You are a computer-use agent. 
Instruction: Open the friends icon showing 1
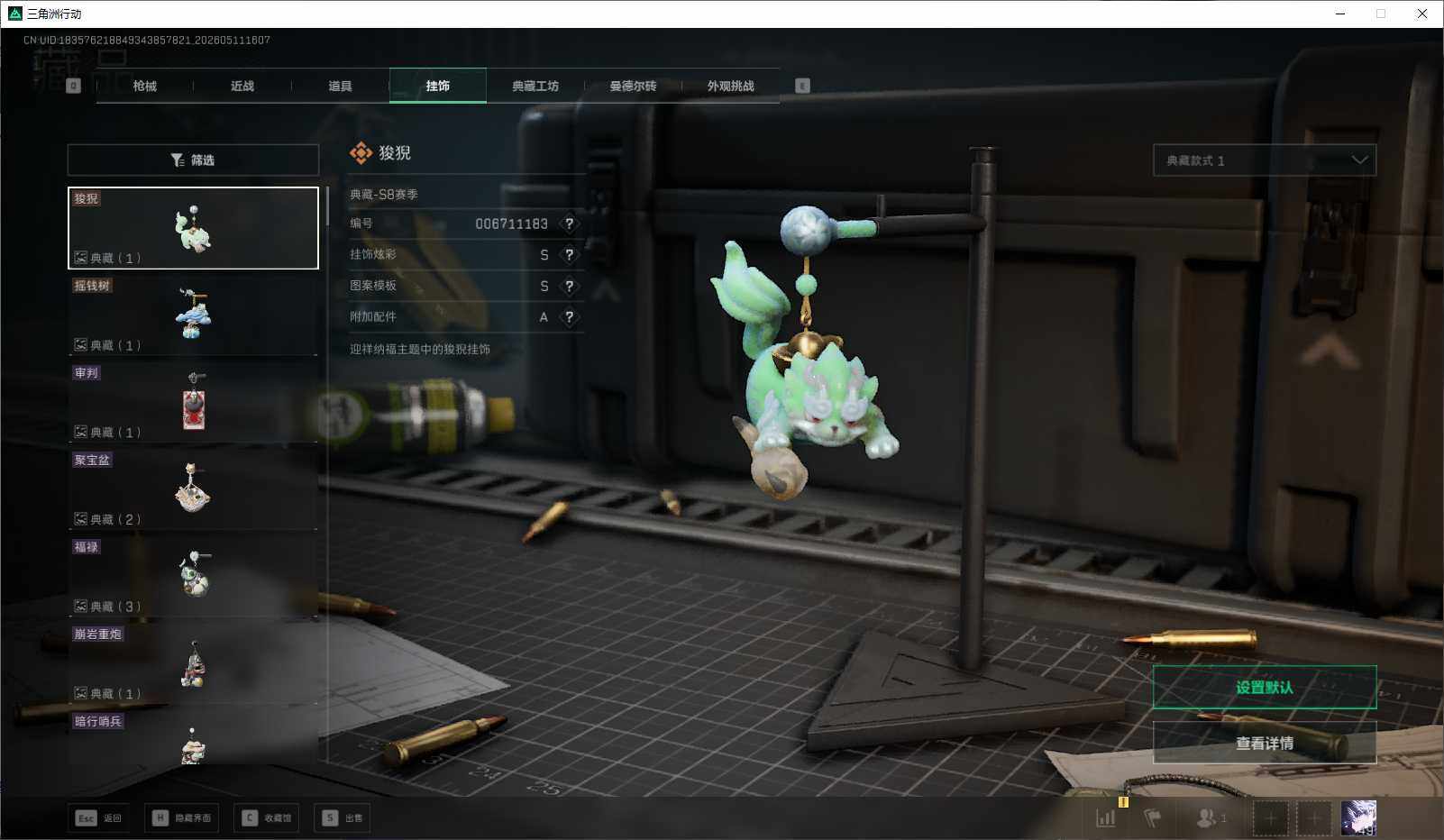(x=1211, y=818)
